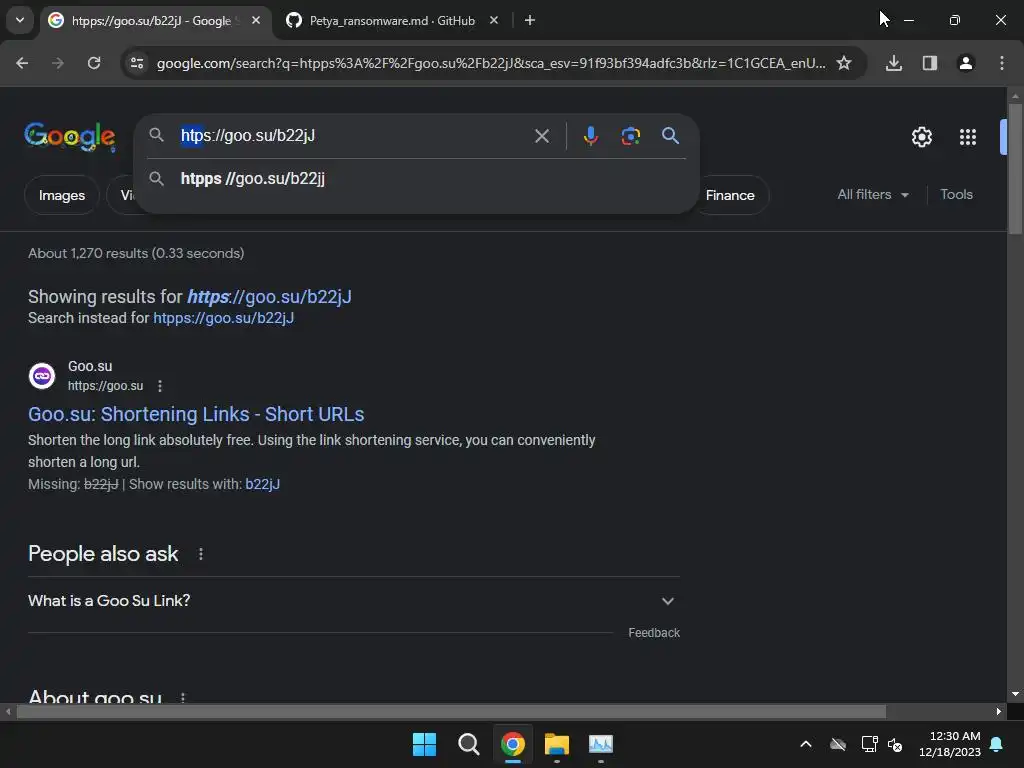This screenshot has height=768, width=1024.
Task: Open the muted volume tray icon
Action: pos(895,744)
